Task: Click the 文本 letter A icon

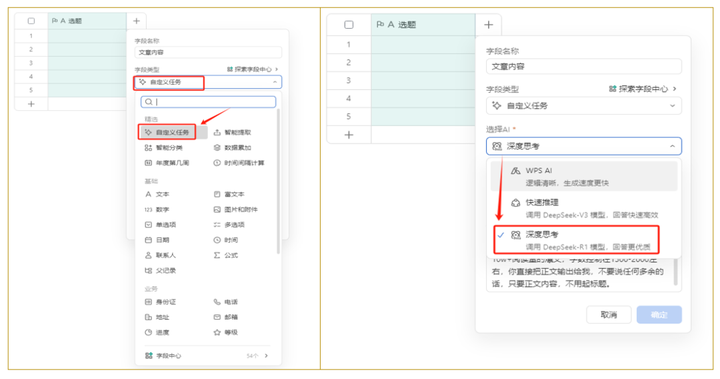Action: point(148,194)
